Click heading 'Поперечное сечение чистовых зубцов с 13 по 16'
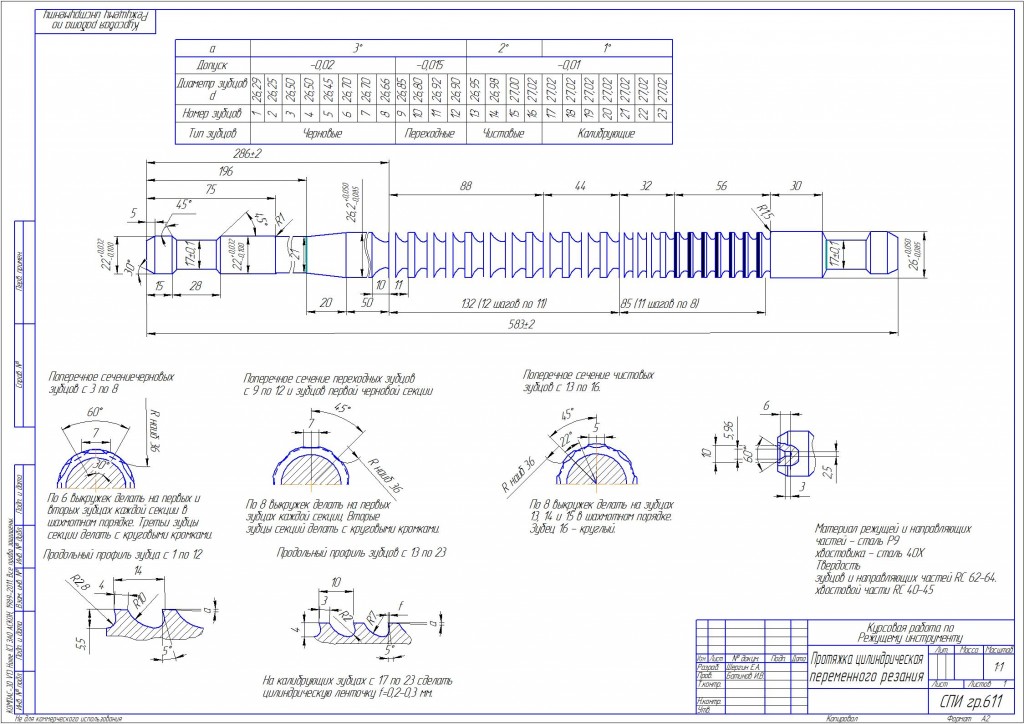The image size is (1024, 724). click(x=588, y=381)
